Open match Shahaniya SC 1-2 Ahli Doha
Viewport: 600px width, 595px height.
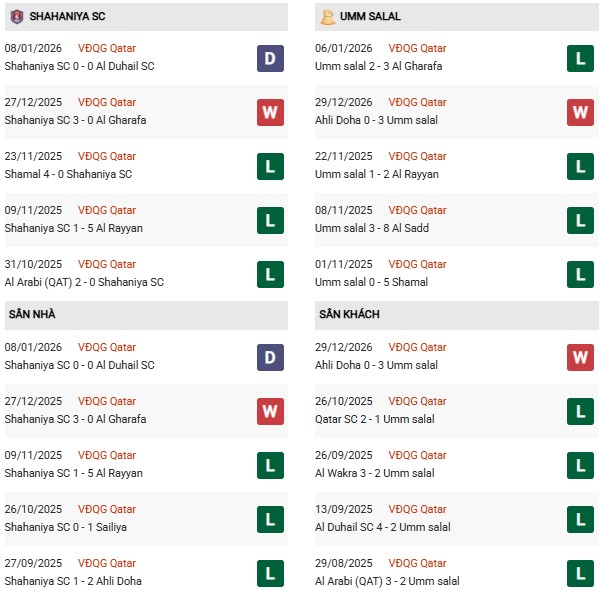73,581
